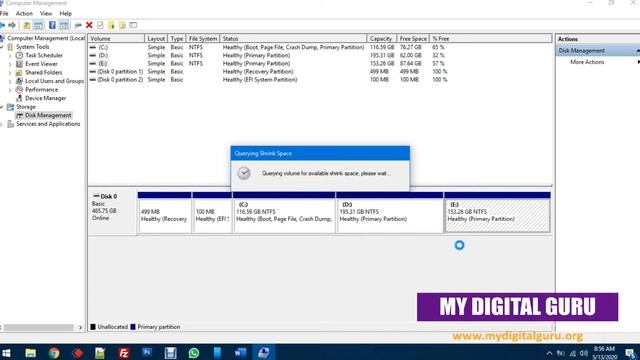Select Device Manager in the tree

tap(45, 98)
